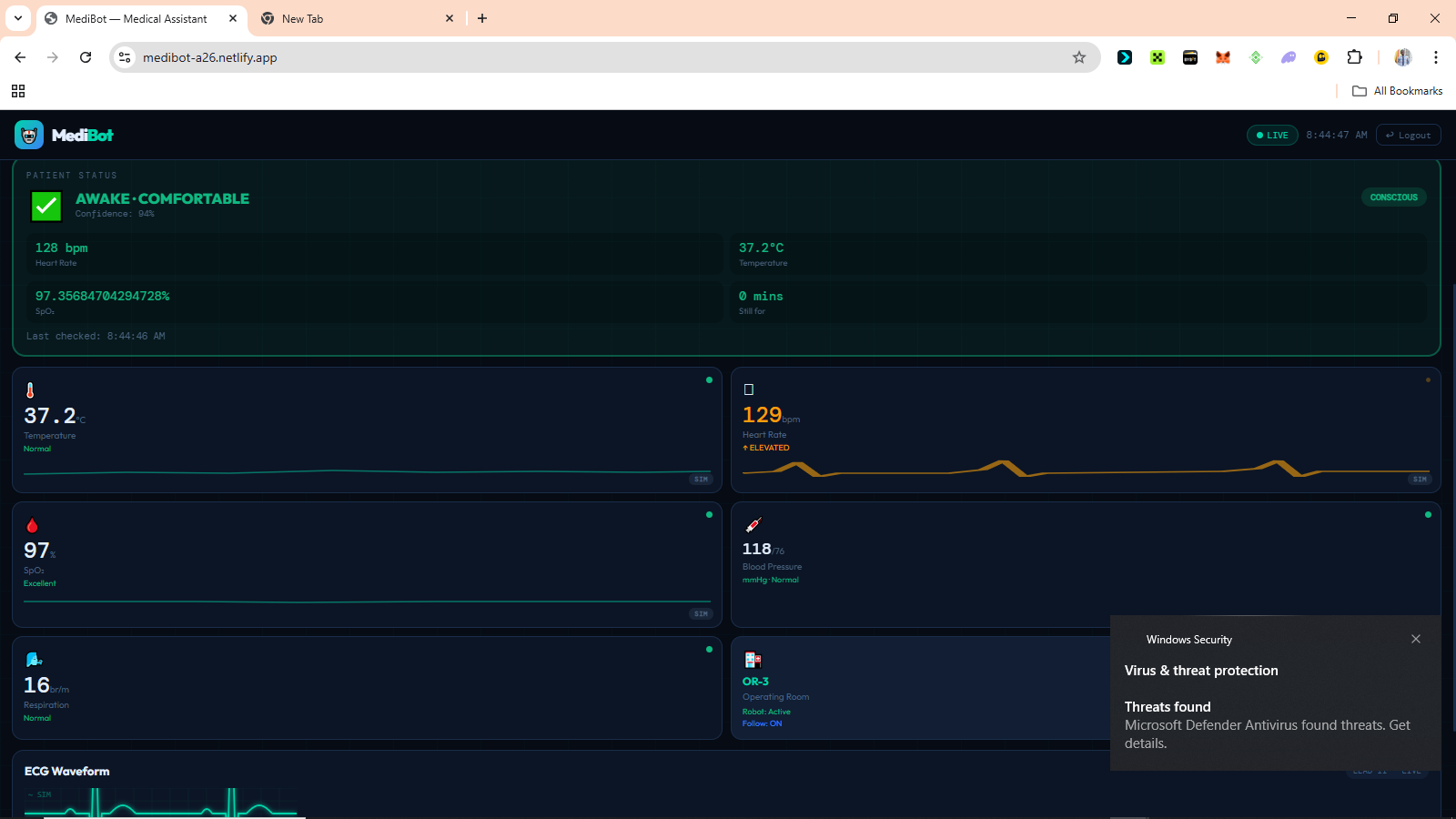Click the thermometer icon in Temperature card
The width and height of the screenshot is (1456, 819).
(x=30, y=390)
